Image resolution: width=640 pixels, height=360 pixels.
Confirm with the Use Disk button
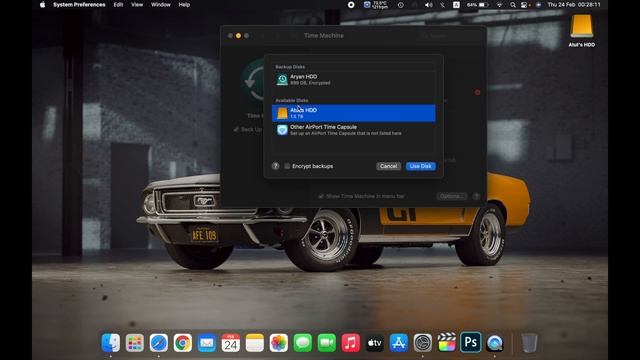tap(420, 166)
